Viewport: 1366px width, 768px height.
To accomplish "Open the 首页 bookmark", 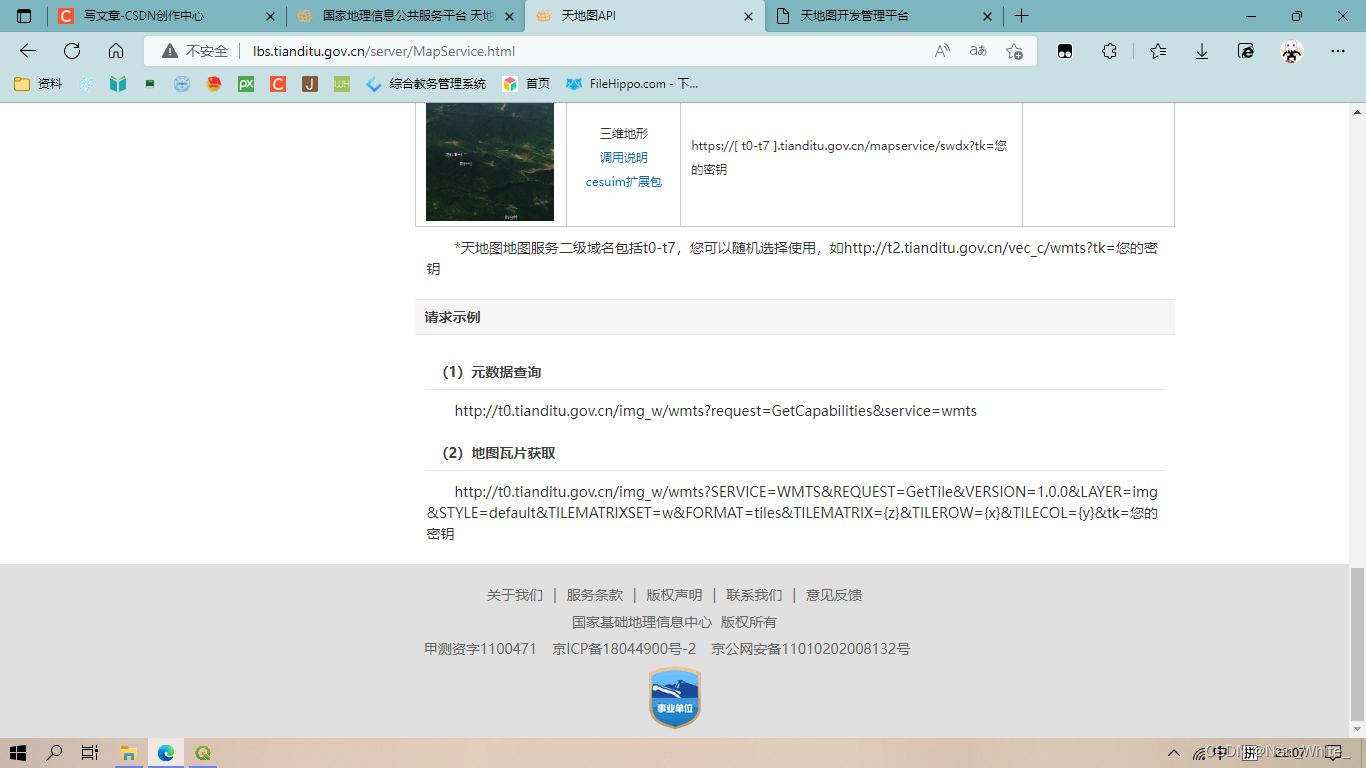I will pos(526,84).
